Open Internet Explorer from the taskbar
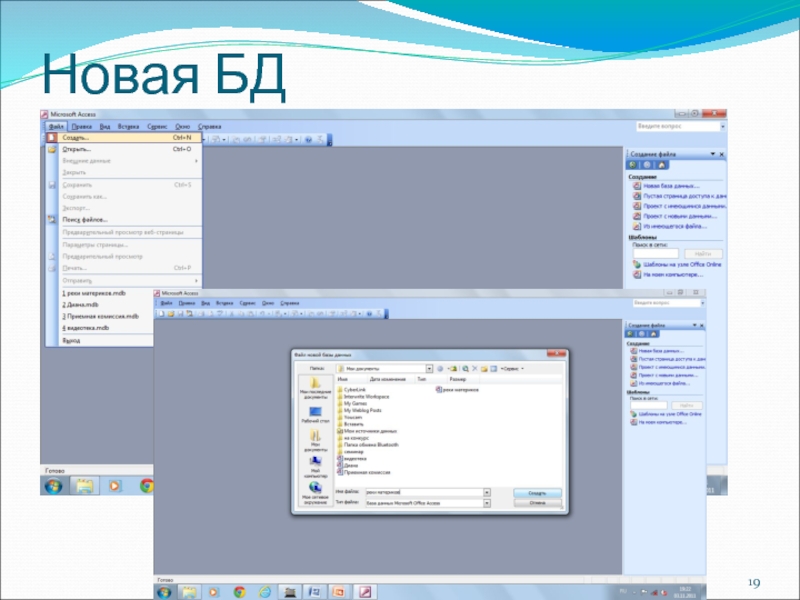The image size is (800, 600). 264,592
